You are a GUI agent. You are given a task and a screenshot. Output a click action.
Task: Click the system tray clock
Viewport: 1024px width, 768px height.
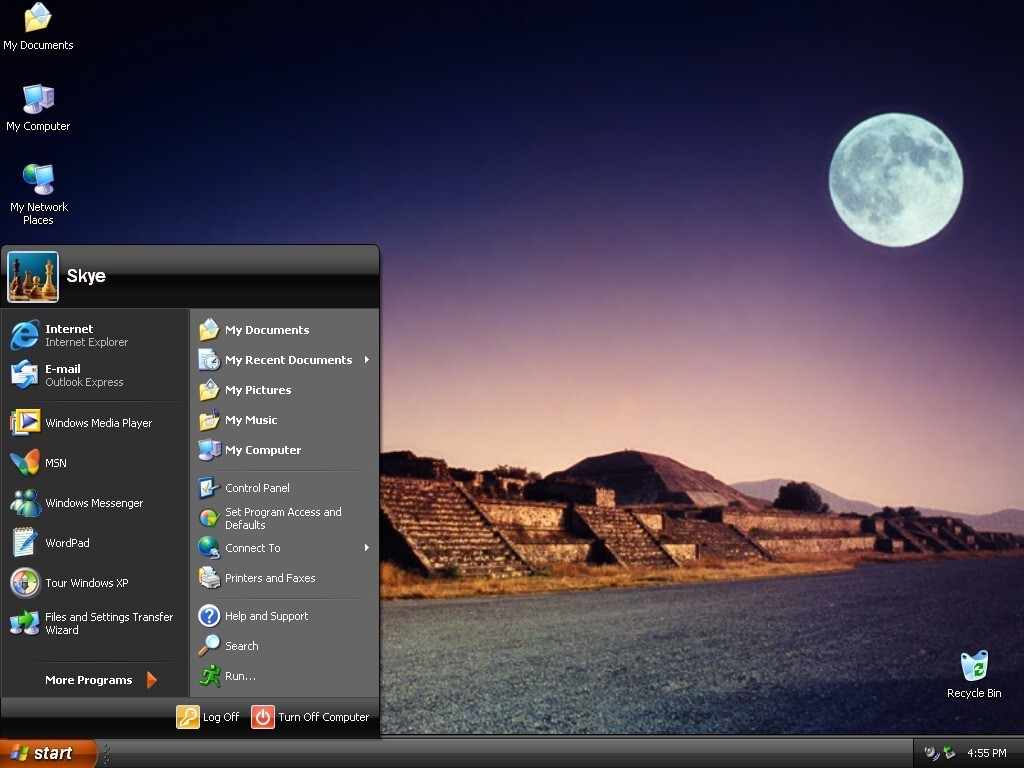pyautogui.click(x=986, y=753)
